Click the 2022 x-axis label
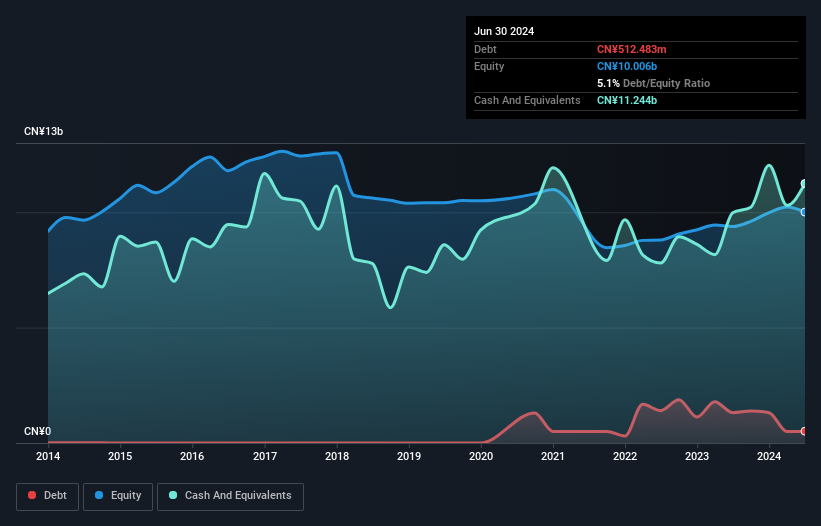The height and width of the screenshot is (526, 821). point(625,456)
